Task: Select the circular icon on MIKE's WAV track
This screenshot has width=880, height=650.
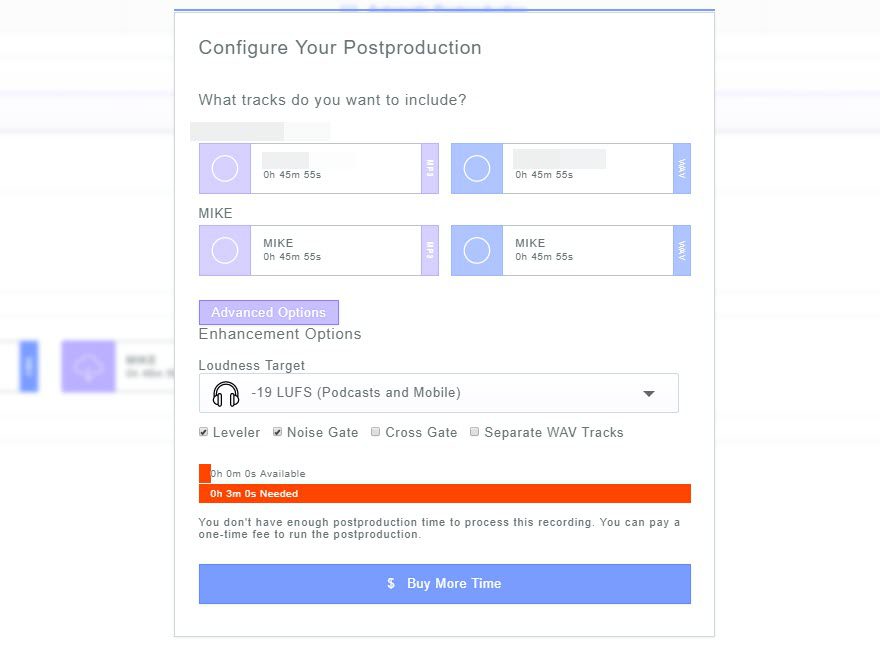Action: tap(477, 250)
